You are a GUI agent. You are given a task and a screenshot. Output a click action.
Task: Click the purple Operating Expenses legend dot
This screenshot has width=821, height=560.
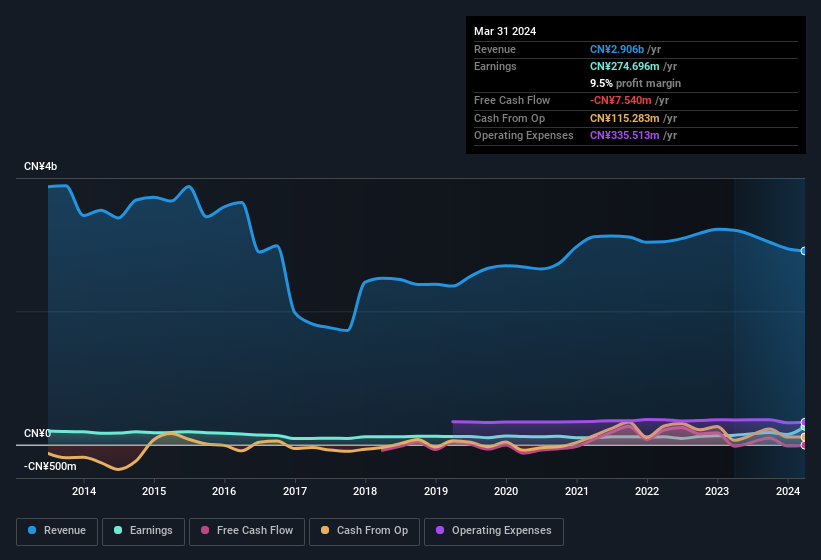440,530
